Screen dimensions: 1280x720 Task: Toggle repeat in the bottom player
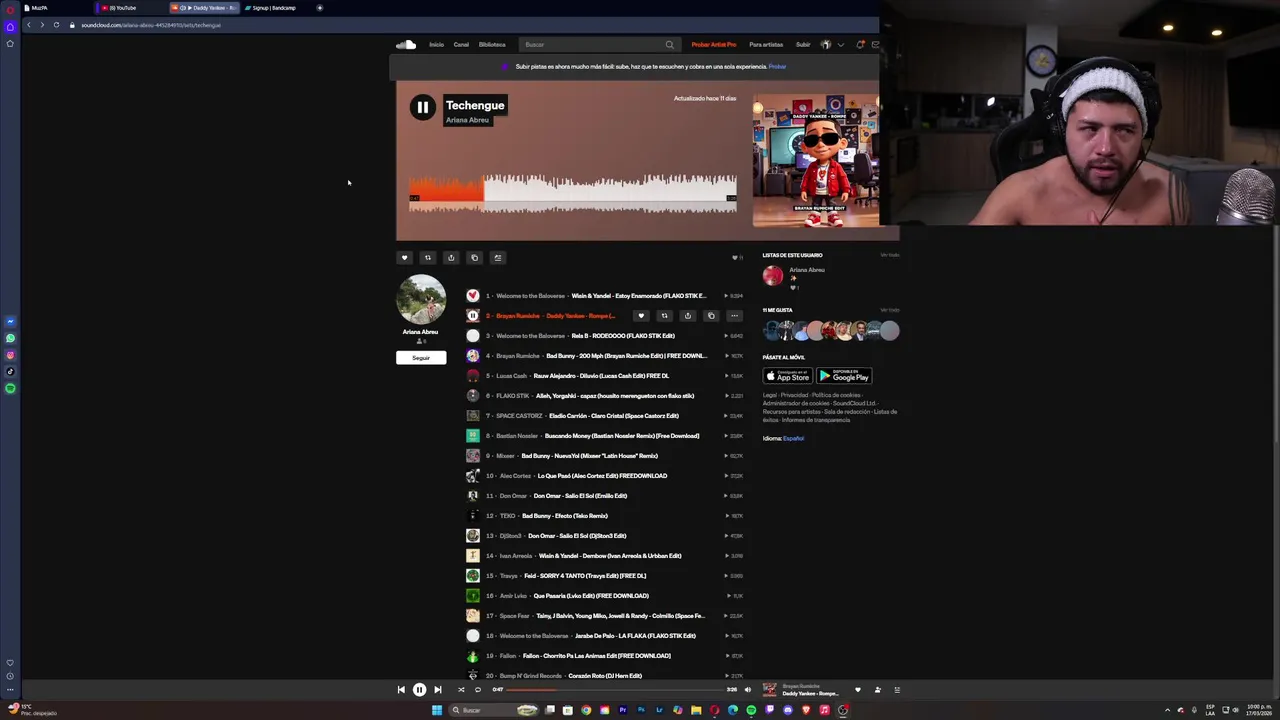(x=478, y=690)
